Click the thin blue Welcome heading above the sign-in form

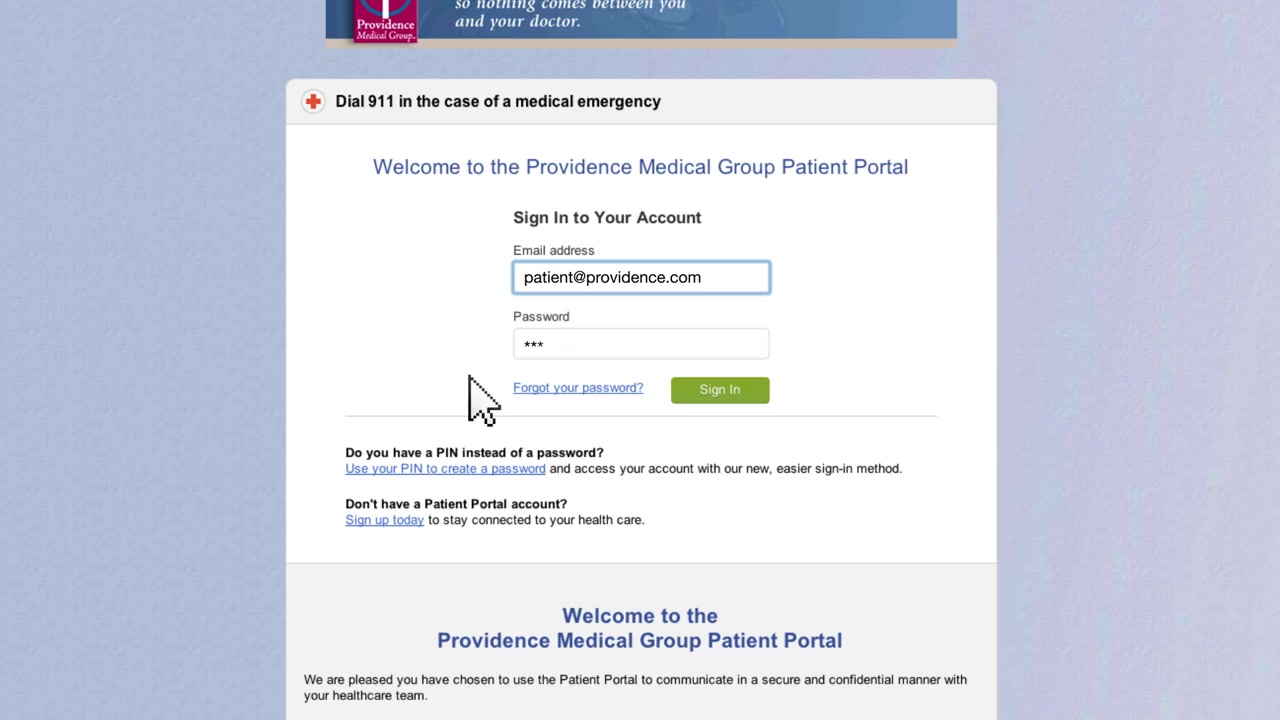point(640,167)
